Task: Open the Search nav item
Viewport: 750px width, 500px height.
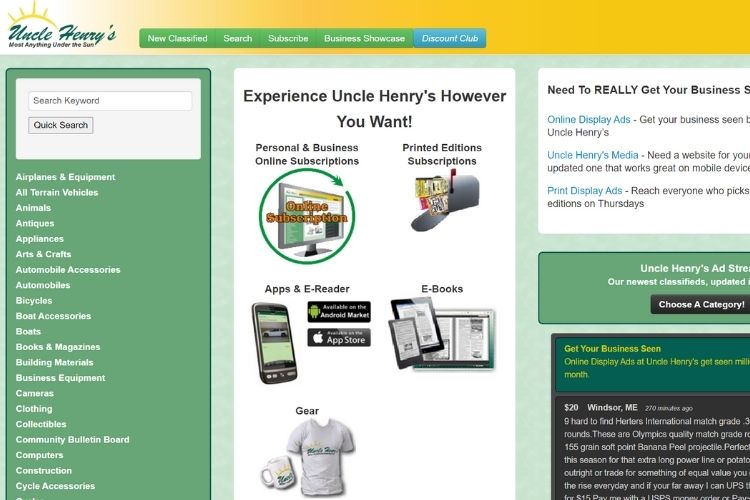Action: coord(238,38)
